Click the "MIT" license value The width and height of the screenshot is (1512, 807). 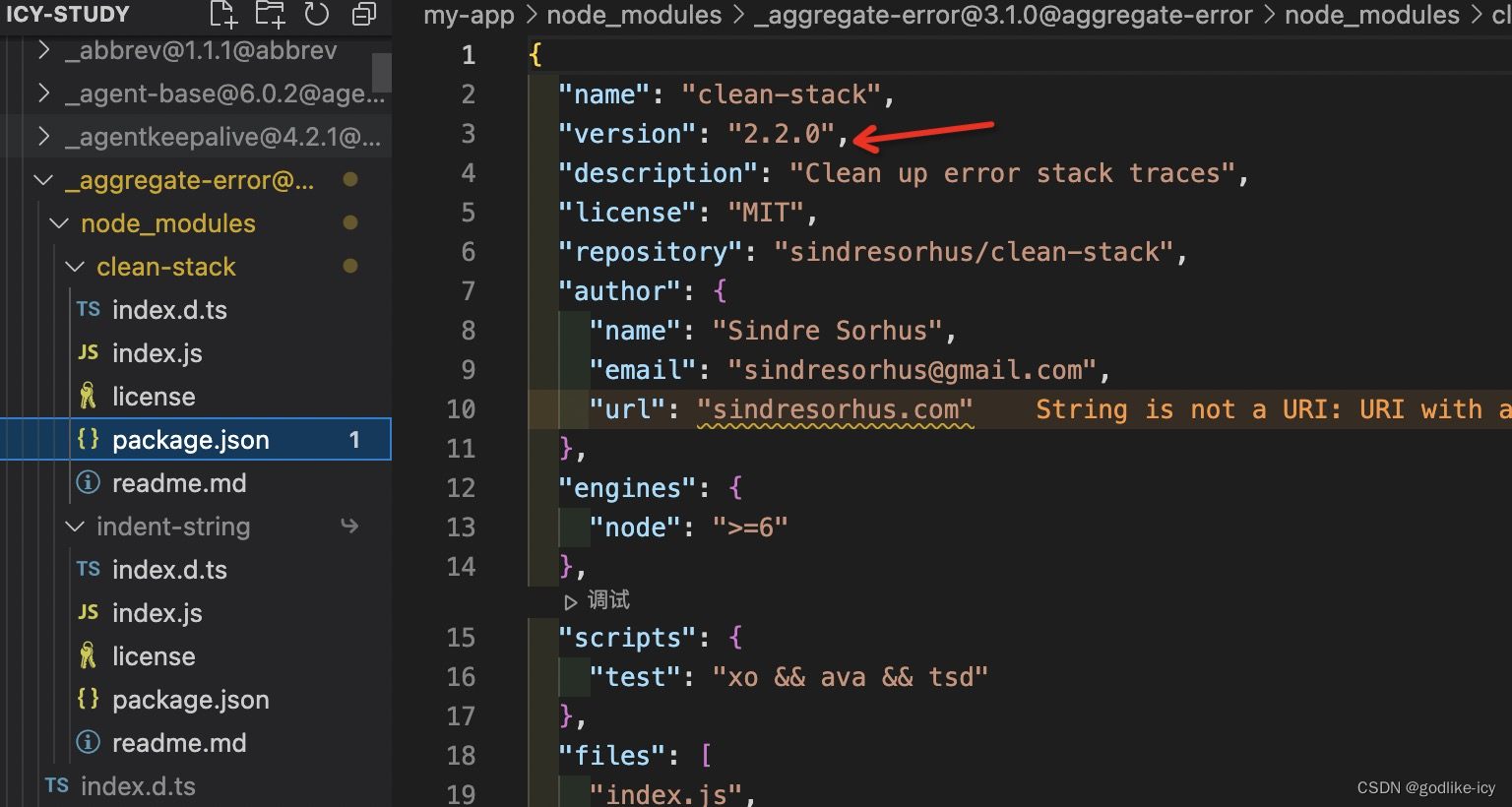(766, 213)
